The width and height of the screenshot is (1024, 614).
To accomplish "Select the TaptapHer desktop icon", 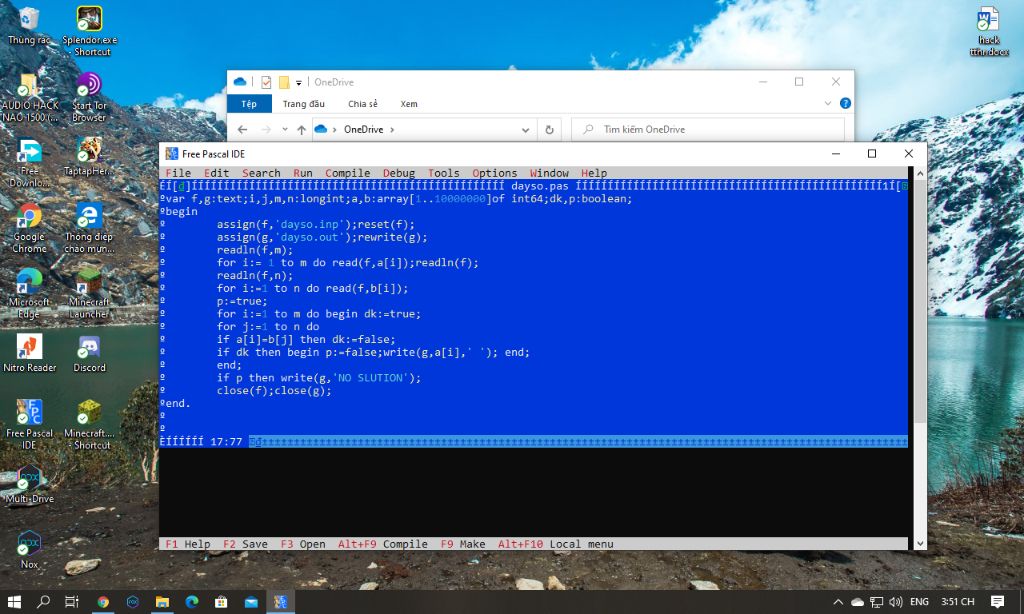I will tap(89, 157).
